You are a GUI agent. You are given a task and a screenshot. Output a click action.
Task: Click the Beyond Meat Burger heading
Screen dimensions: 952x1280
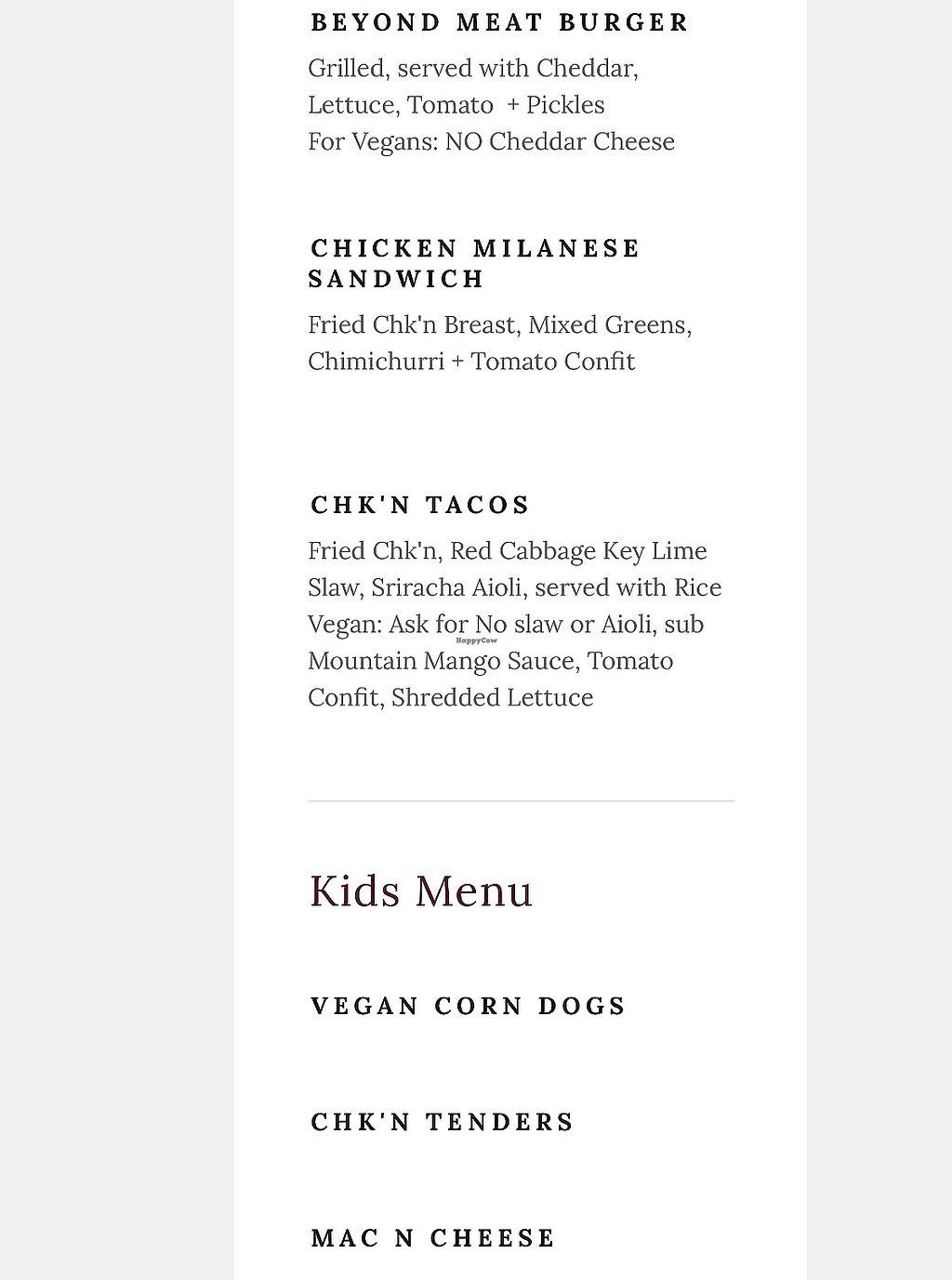(499, 22)
